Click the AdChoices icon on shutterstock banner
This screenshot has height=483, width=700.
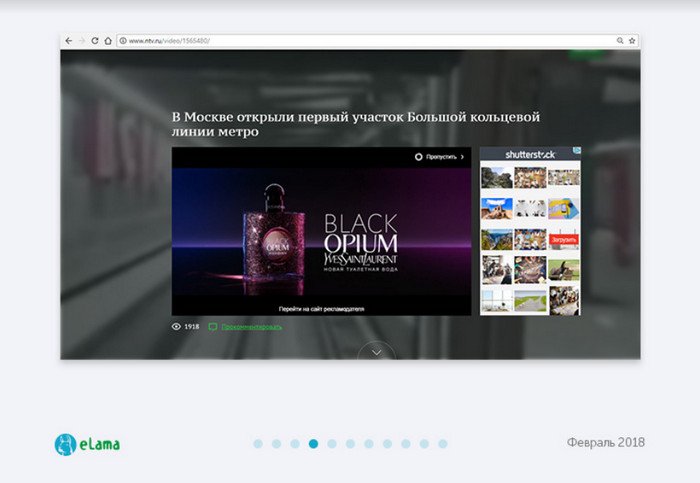coord(577,151)
